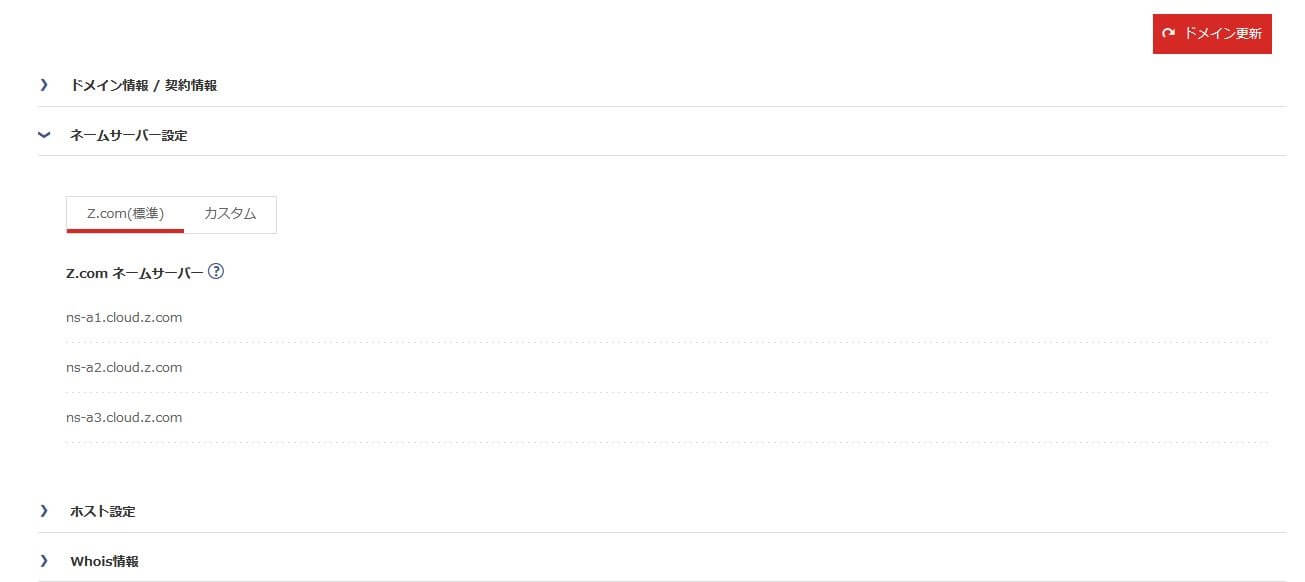
Task: Expand ホスト設定 section using its chevron
Action: (x=44, y=511)
